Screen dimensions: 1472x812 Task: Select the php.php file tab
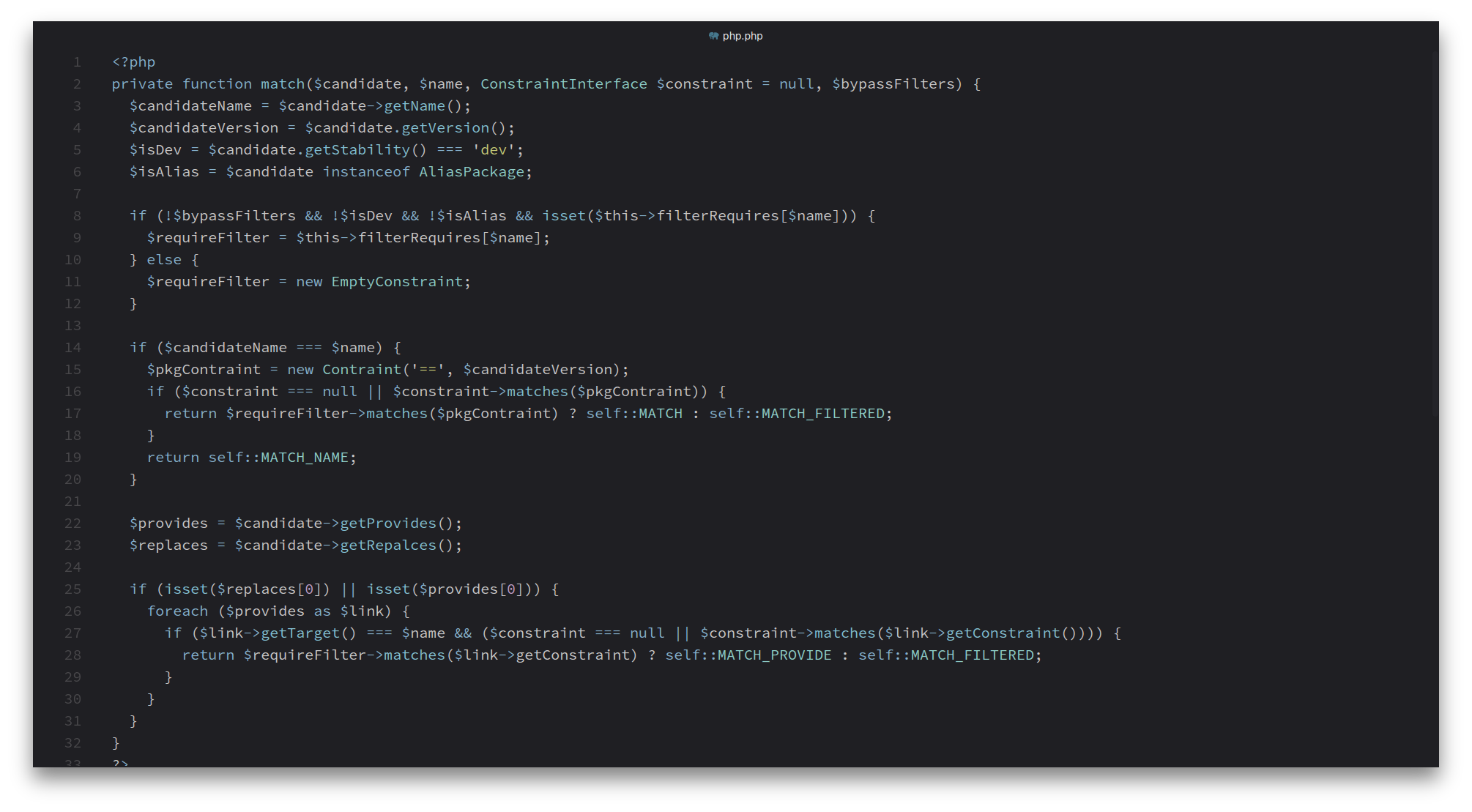[742, 36]
